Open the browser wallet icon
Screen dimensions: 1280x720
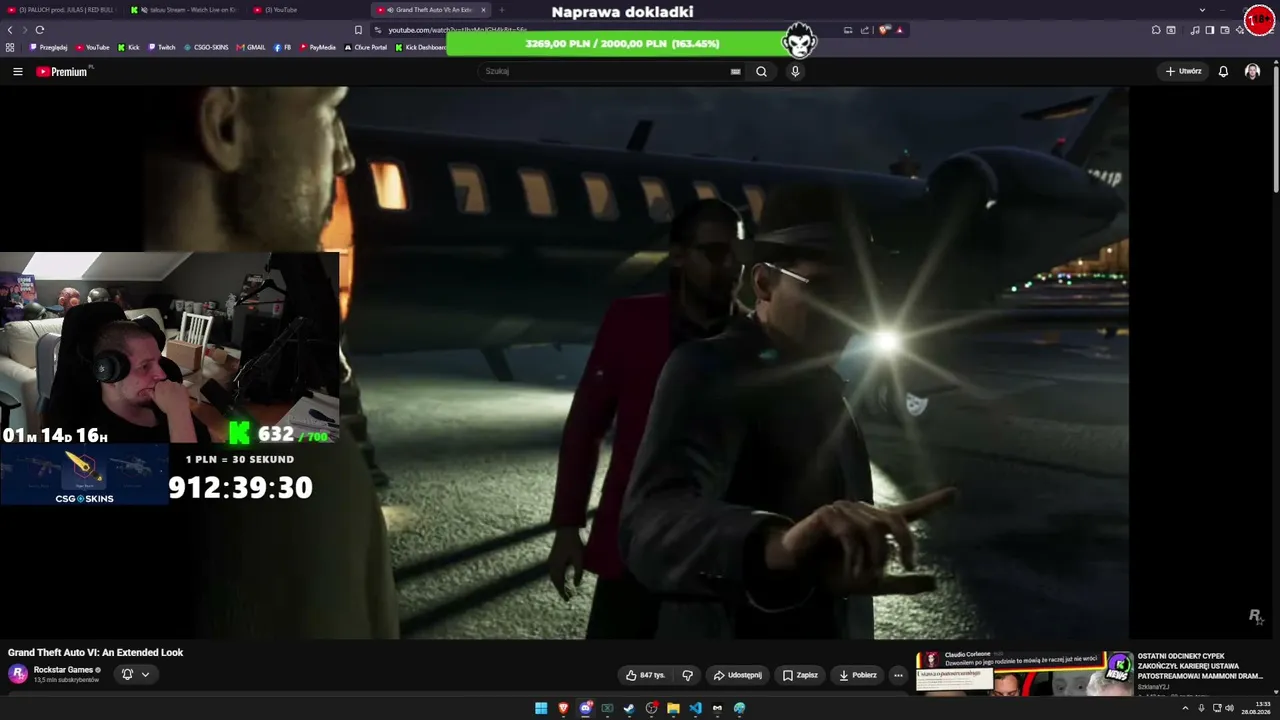(x=1225, y=30)
